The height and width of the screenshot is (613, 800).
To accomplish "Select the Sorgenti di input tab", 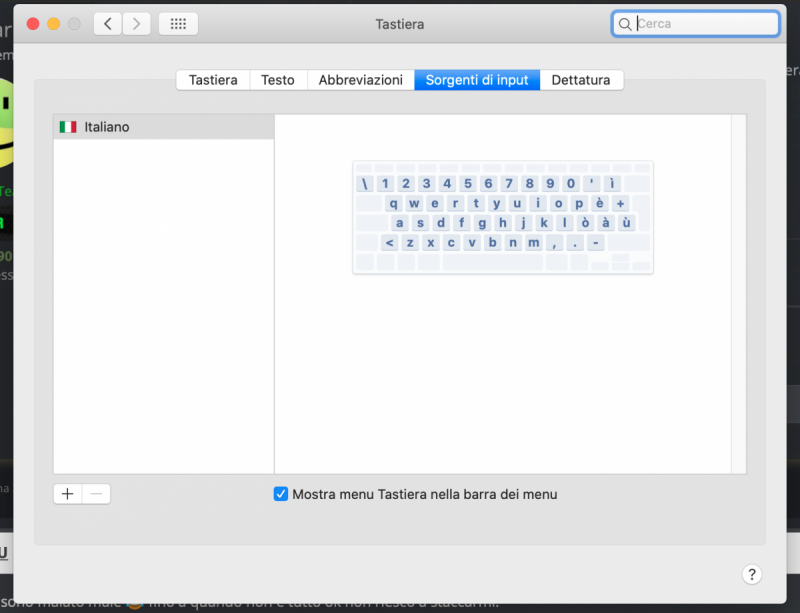I will pos(477,80).
